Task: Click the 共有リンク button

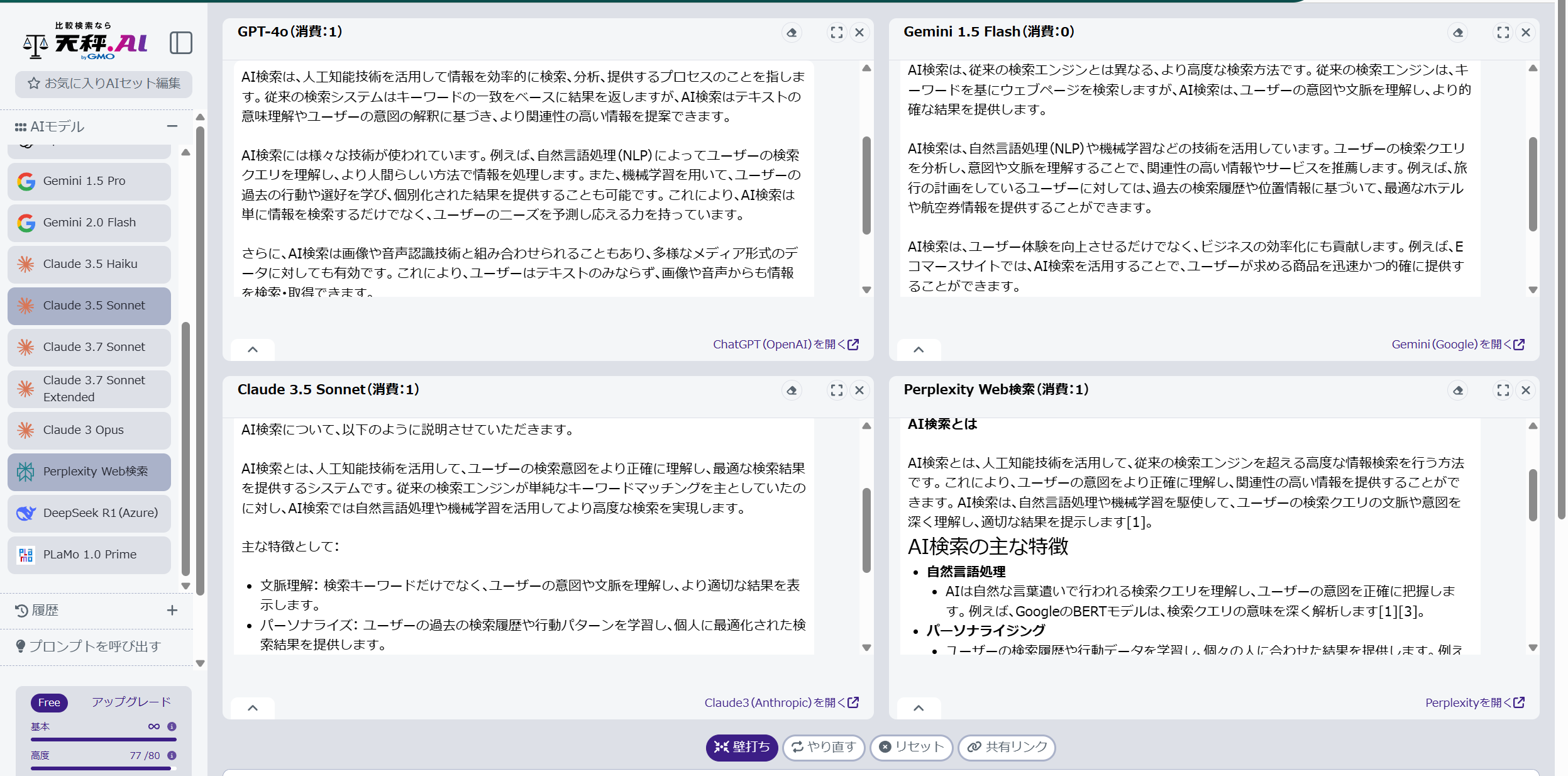Action: click(x=1006, y=747)
